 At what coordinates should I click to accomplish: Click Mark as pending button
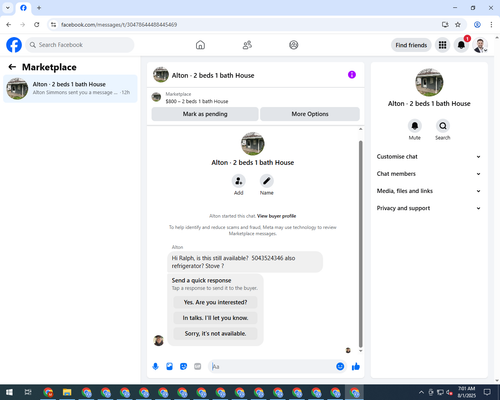(205, 114)
